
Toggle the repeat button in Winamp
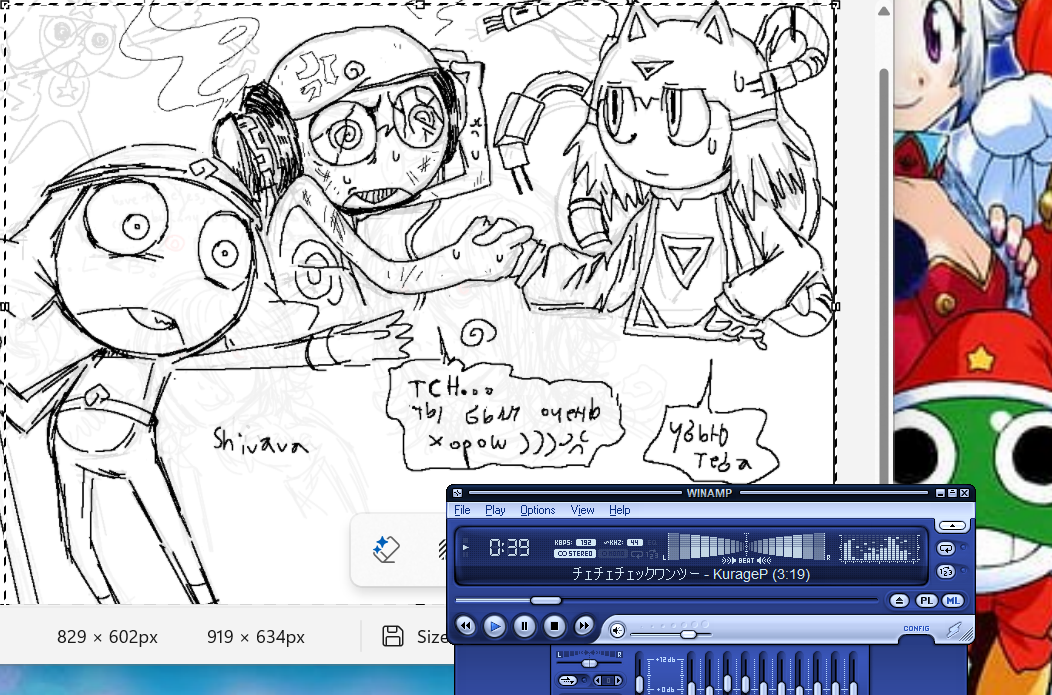(945, 548)
